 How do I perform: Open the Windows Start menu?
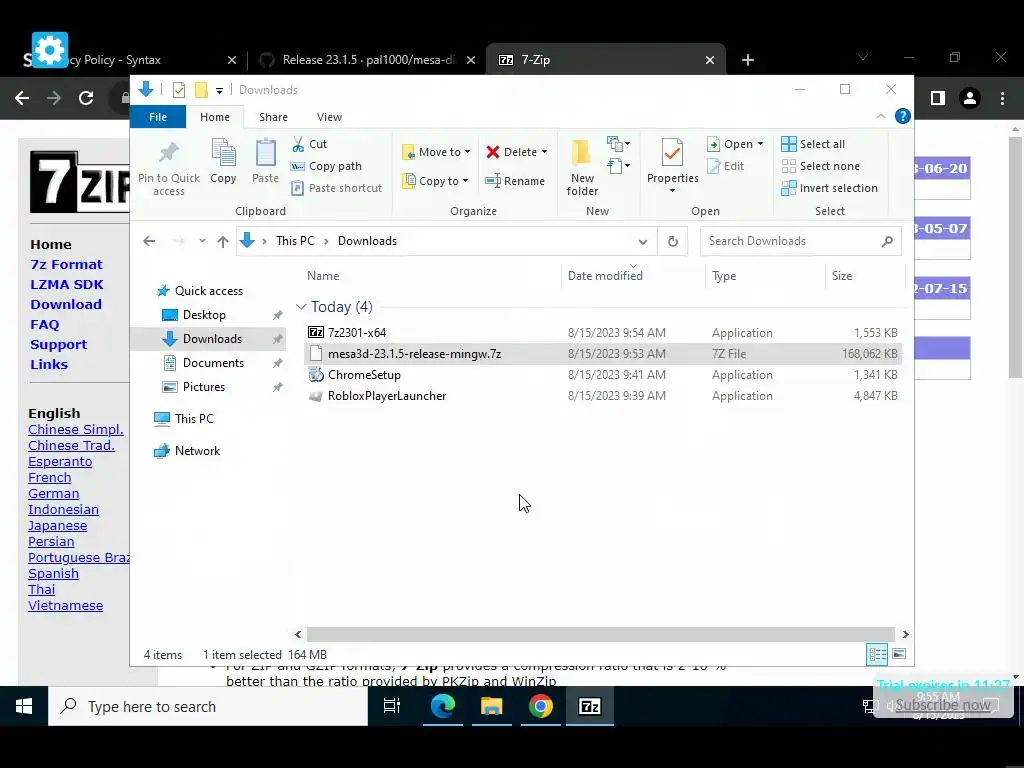[x=24, y=706]
